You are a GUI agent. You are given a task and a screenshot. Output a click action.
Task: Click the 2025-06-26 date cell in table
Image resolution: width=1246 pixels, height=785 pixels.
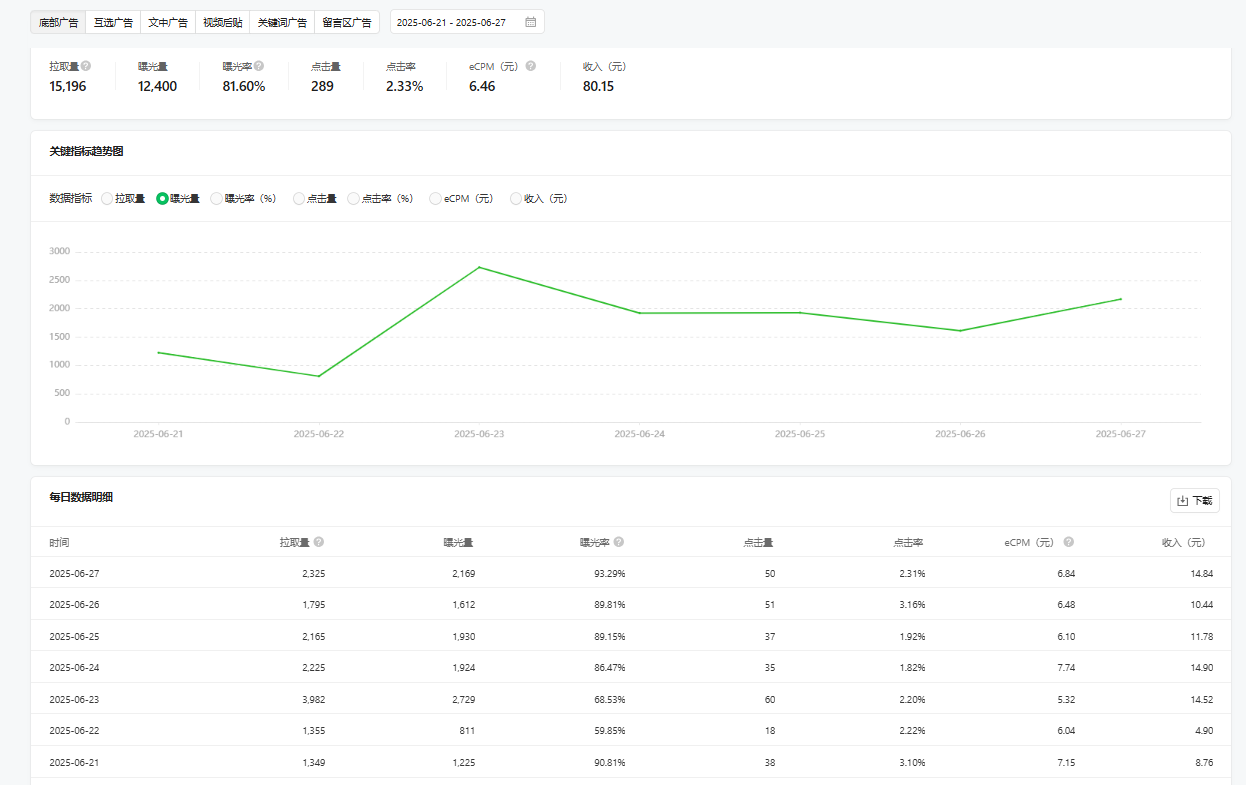74,605
